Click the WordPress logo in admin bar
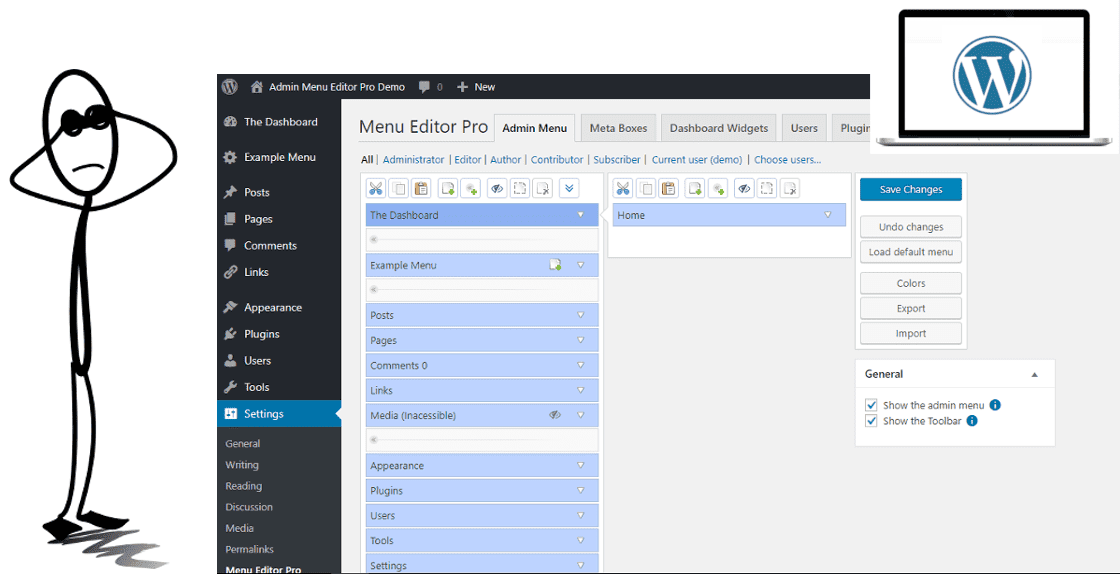Screen dimensions: 1120x575 229,86
